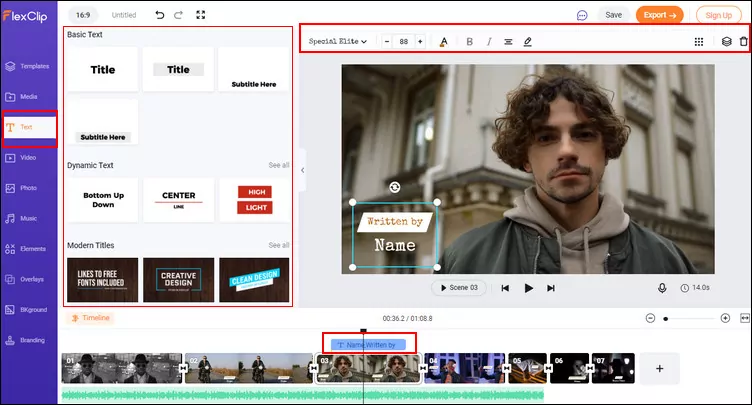The width and height of the screenshot is (752, 405).
Task: Open the layer order icon
Action: click(727, 42)
